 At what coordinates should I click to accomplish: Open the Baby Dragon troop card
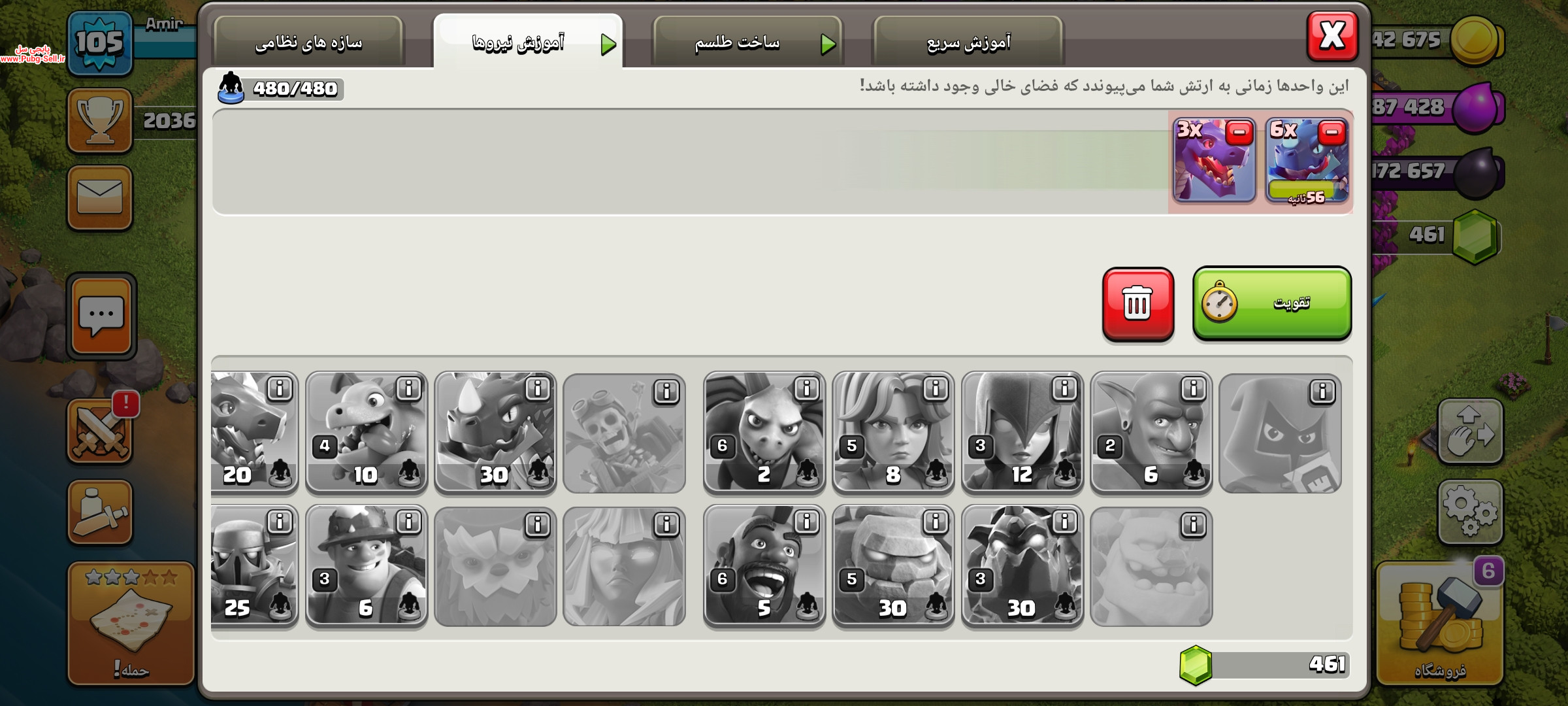[366, 431]
